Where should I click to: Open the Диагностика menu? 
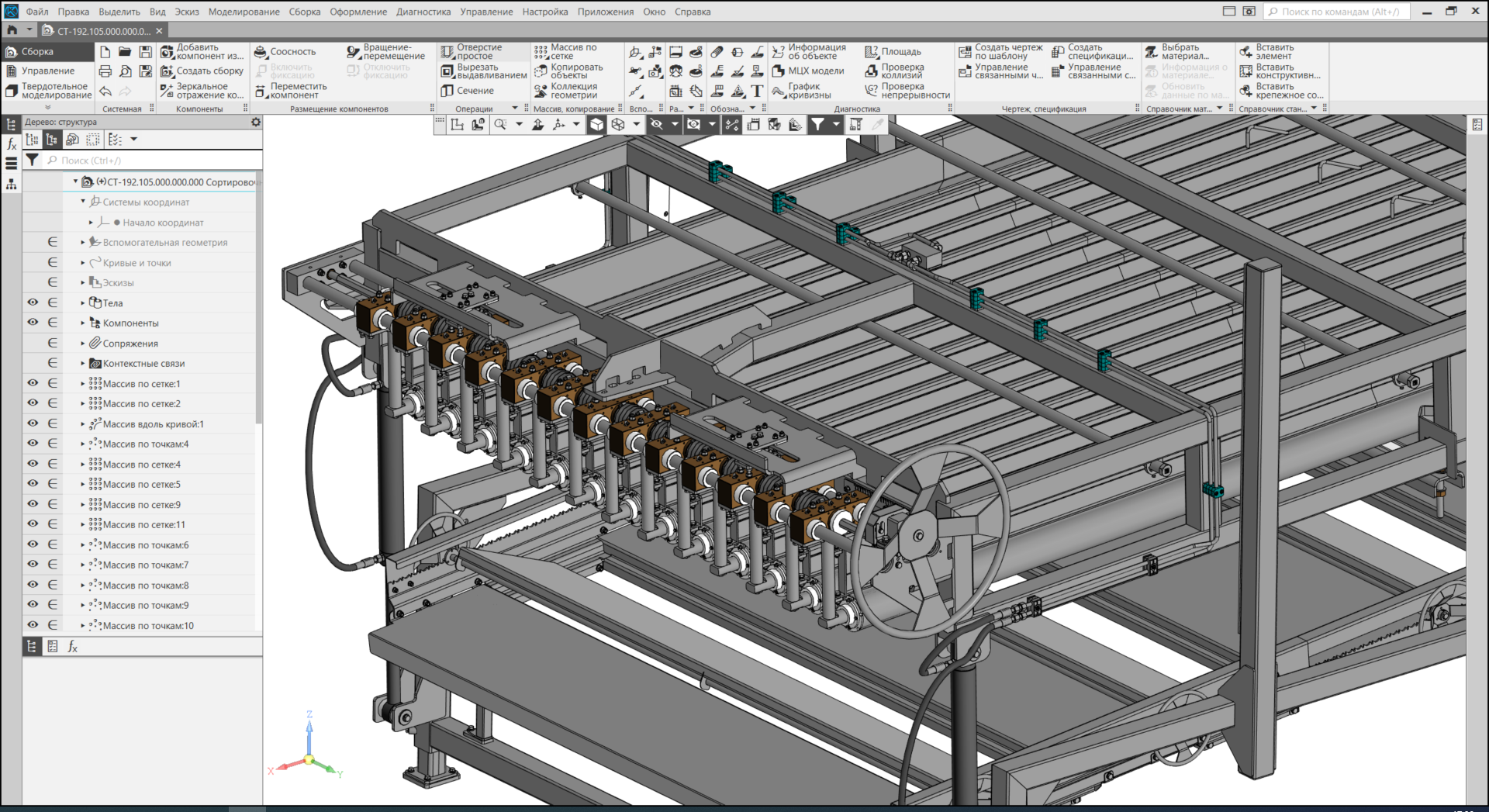[423, 12]
